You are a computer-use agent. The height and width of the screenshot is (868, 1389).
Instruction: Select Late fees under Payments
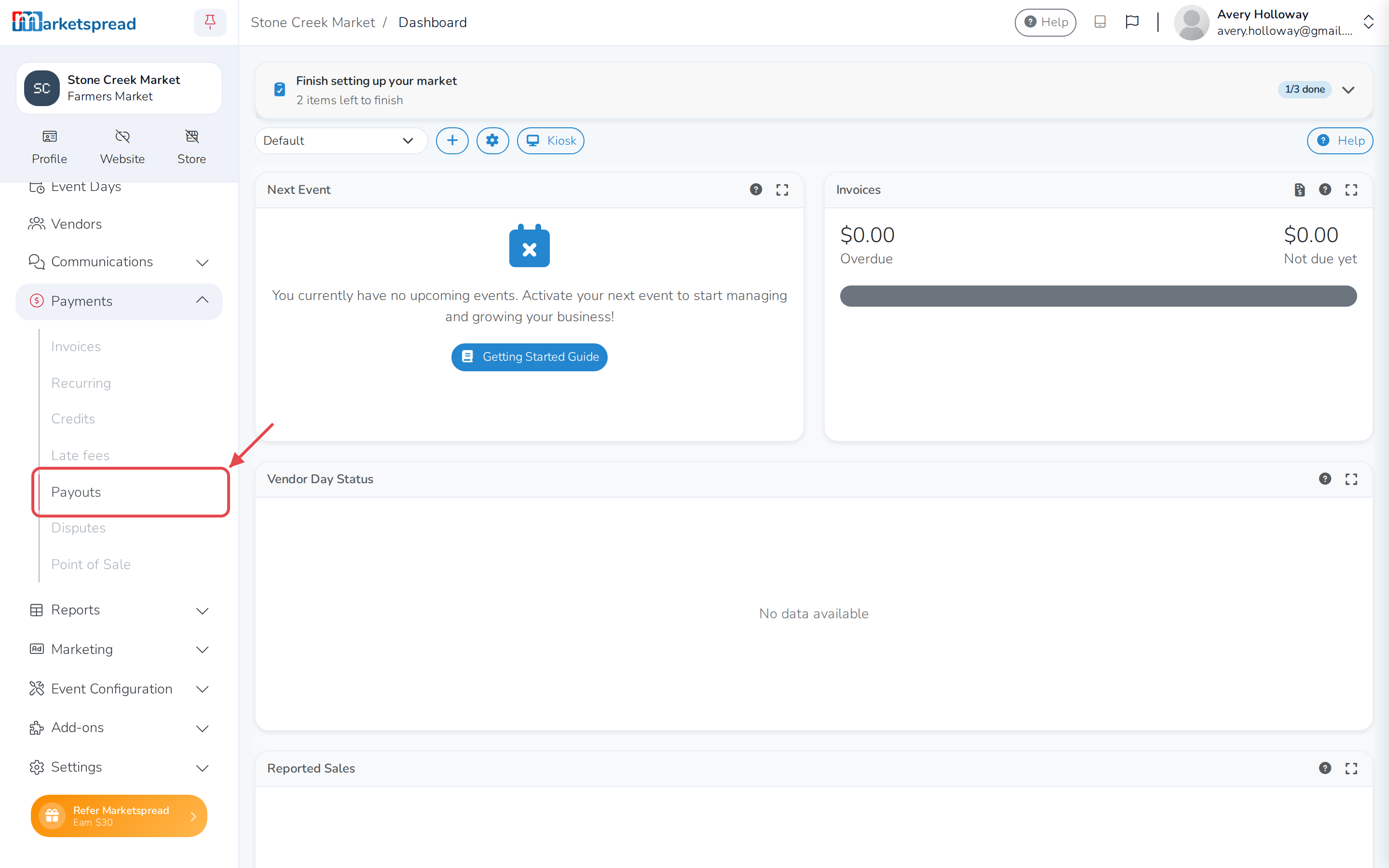coord(81,455)
